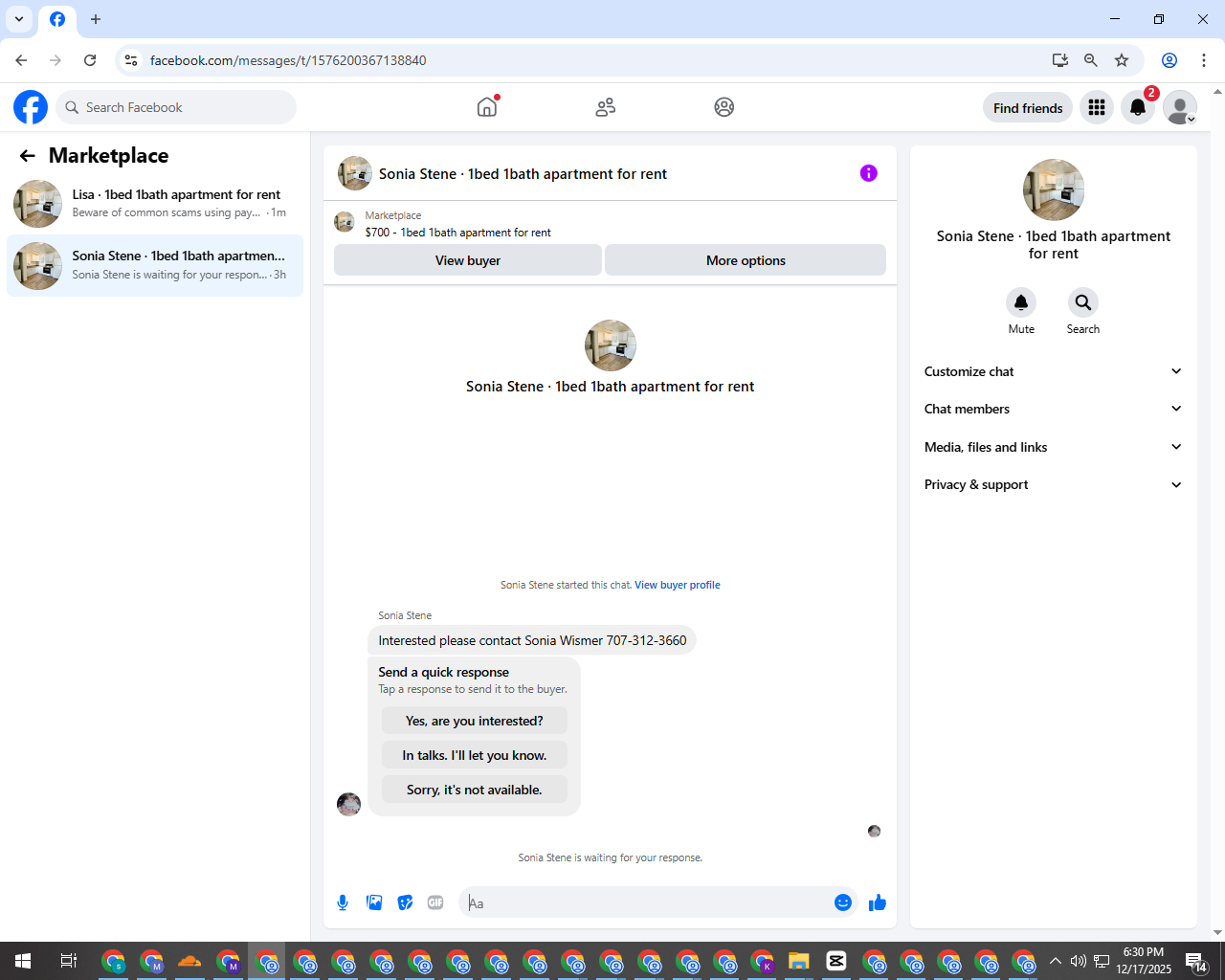
Task: Select the Sonia Stene conversation in list
Action: point(155,265)
